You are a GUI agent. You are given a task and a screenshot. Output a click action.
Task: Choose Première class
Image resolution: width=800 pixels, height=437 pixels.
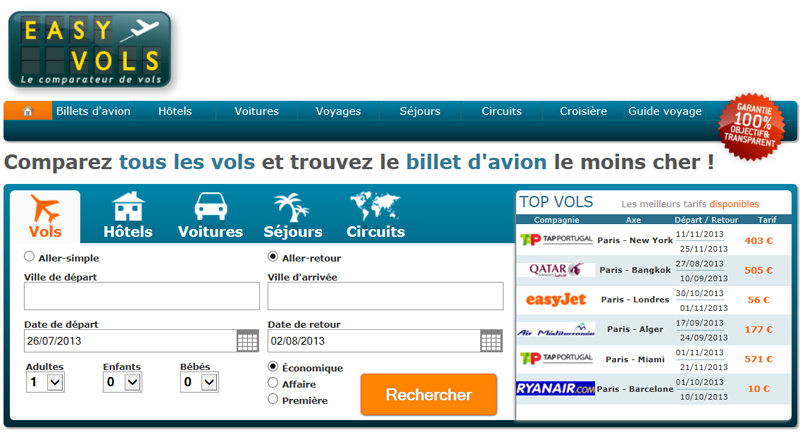[273, 399]
